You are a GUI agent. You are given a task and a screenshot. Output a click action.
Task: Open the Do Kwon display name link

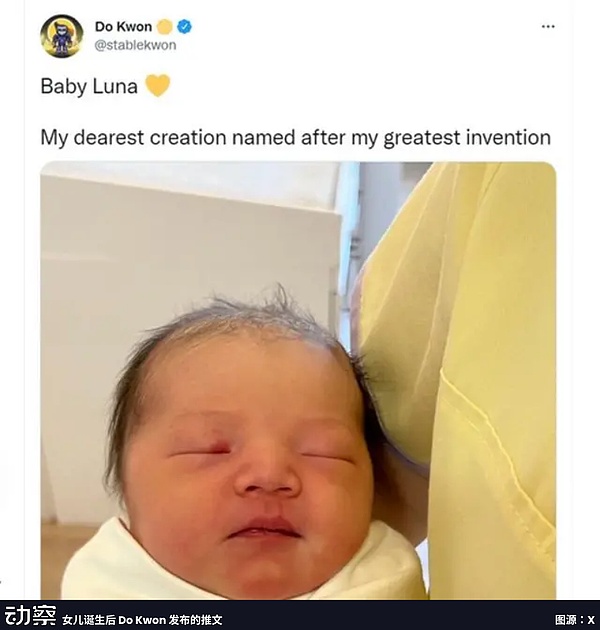point(123,27)
